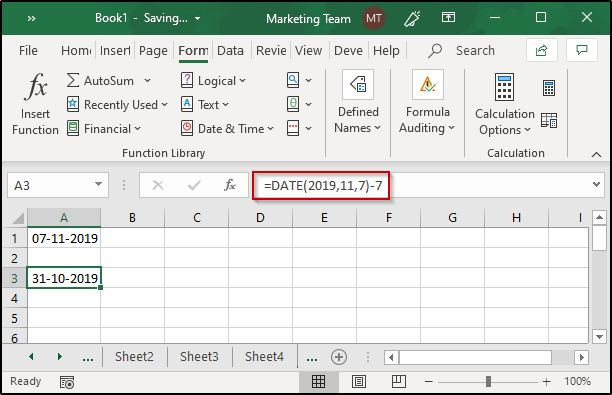Click the formula bar fx insert function icon
Viewport: 612px width, 395px height.
tap(230, 185)
